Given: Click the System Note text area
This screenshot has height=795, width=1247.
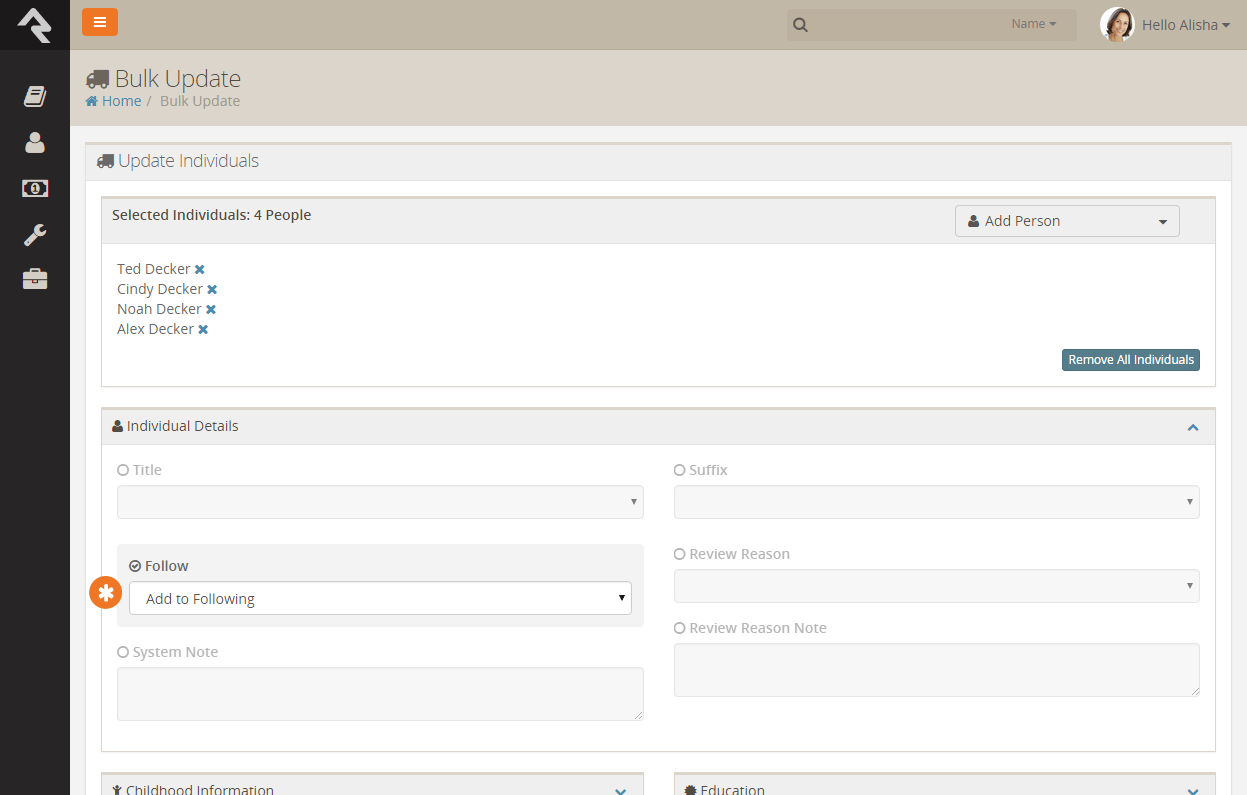Looking at the screenshot, I should click(x=380, y=694).
